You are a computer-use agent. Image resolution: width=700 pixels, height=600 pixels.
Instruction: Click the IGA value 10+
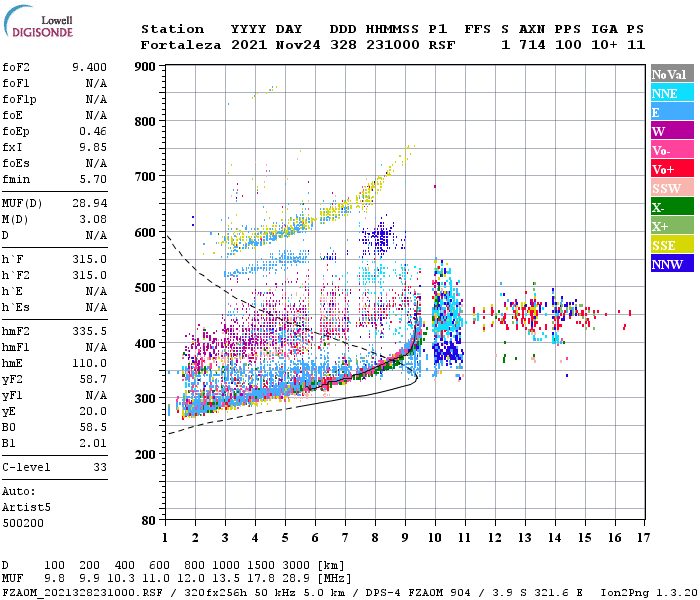[604, 45]
